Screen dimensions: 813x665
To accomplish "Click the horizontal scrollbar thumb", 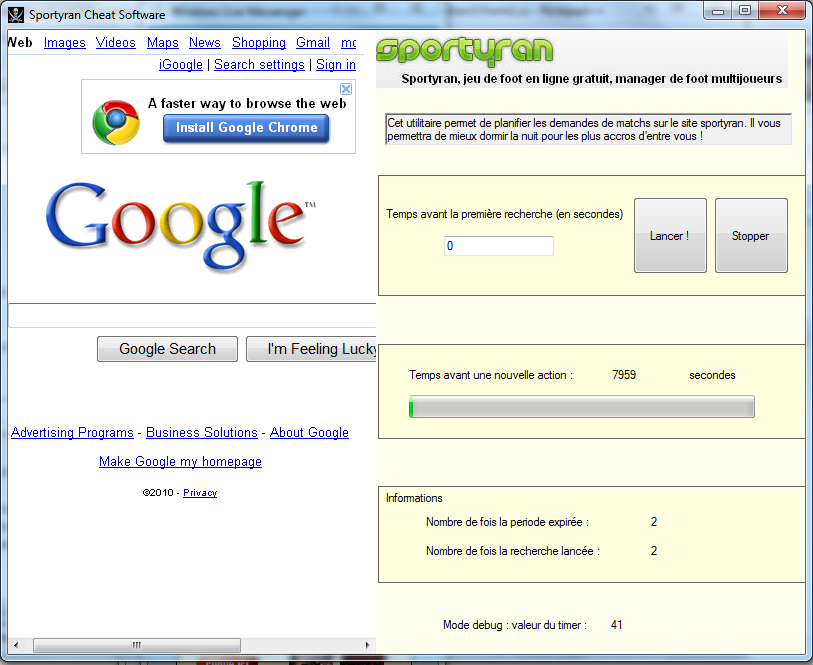I will [x=137, y=645].
